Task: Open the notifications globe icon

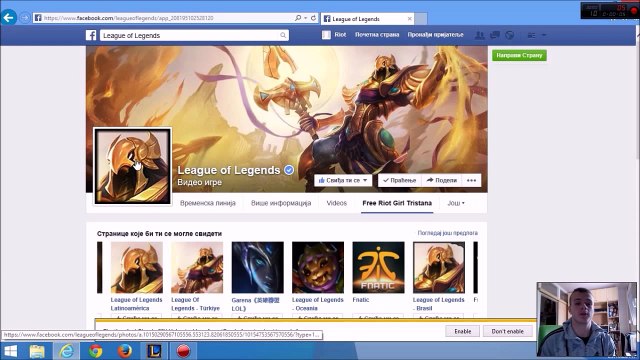Action: click(x=509, y=35)
